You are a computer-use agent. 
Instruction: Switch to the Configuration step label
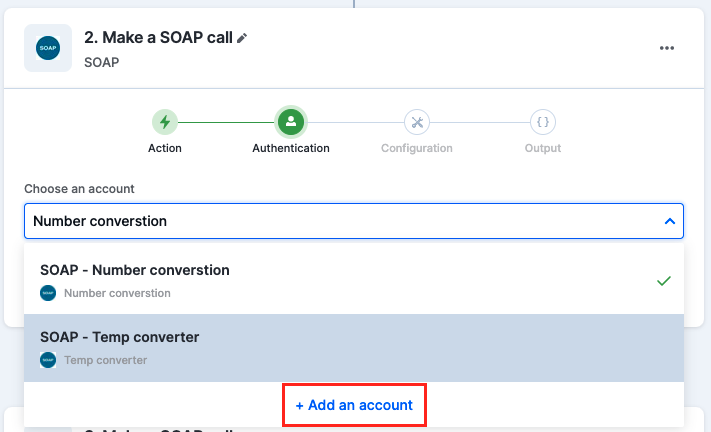pyautogui.click(x=417, y=148)
